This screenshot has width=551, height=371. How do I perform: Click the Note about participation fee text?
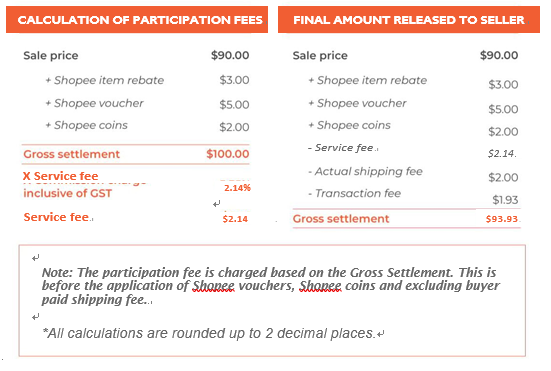(271, 286)
